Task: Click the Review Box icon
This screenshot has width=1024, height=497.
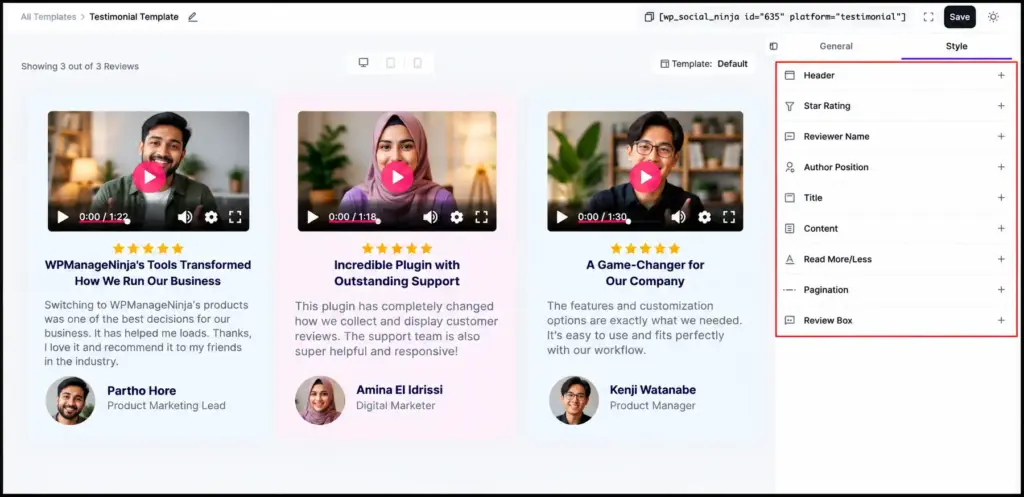Action: tap(790, 321)
